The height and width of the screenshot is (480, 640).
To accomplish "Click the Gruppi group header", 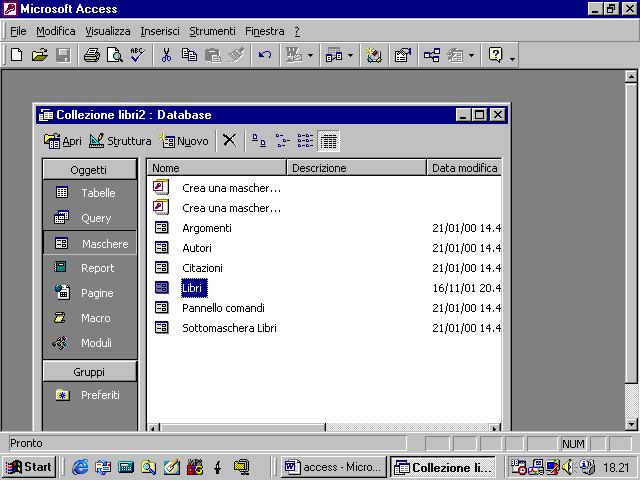I will pos(89,372).
